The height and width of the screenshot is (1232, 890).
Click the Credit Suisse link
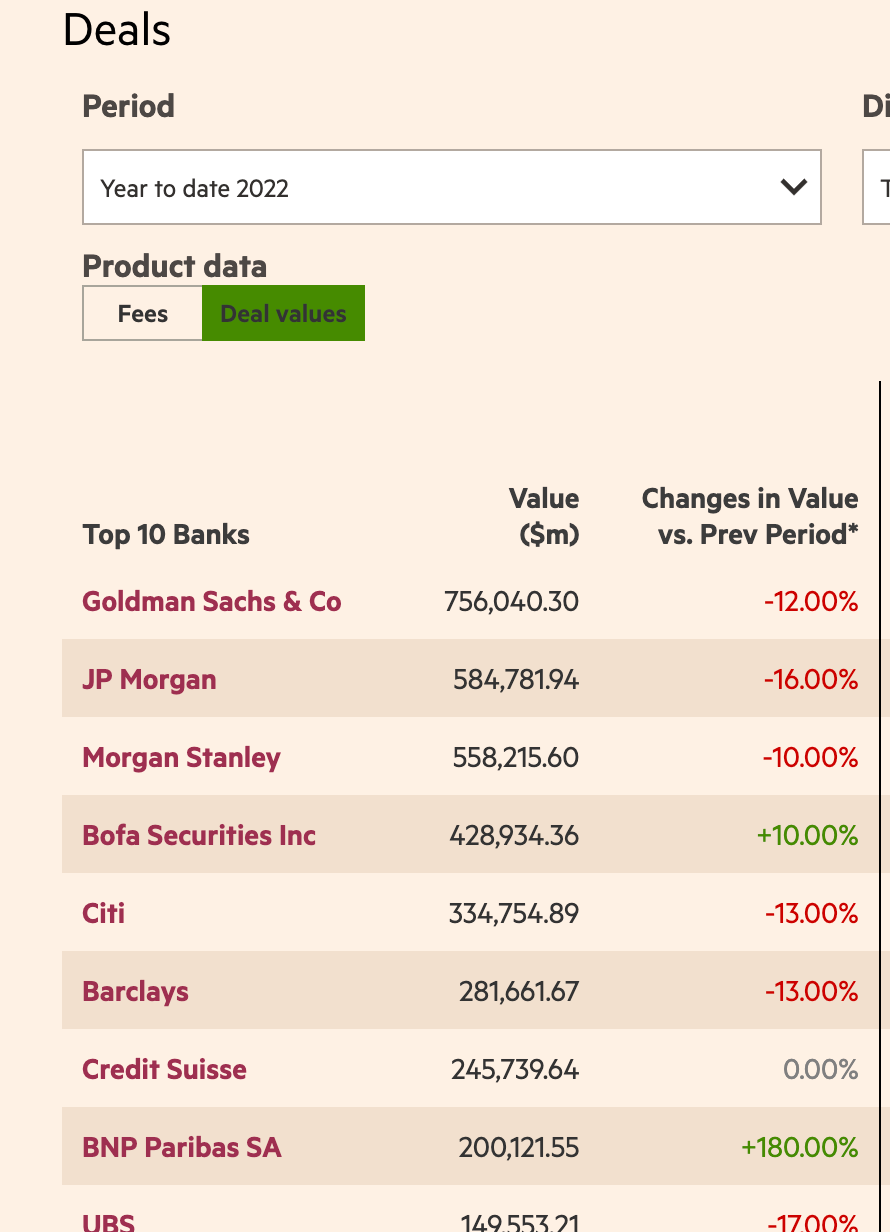point(164,1070)
